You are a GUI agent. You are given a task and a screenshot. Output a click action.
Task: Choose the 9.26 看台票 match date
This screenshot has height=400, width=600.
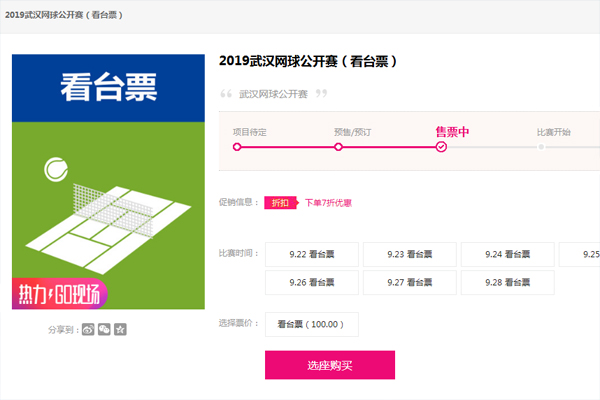312,282
